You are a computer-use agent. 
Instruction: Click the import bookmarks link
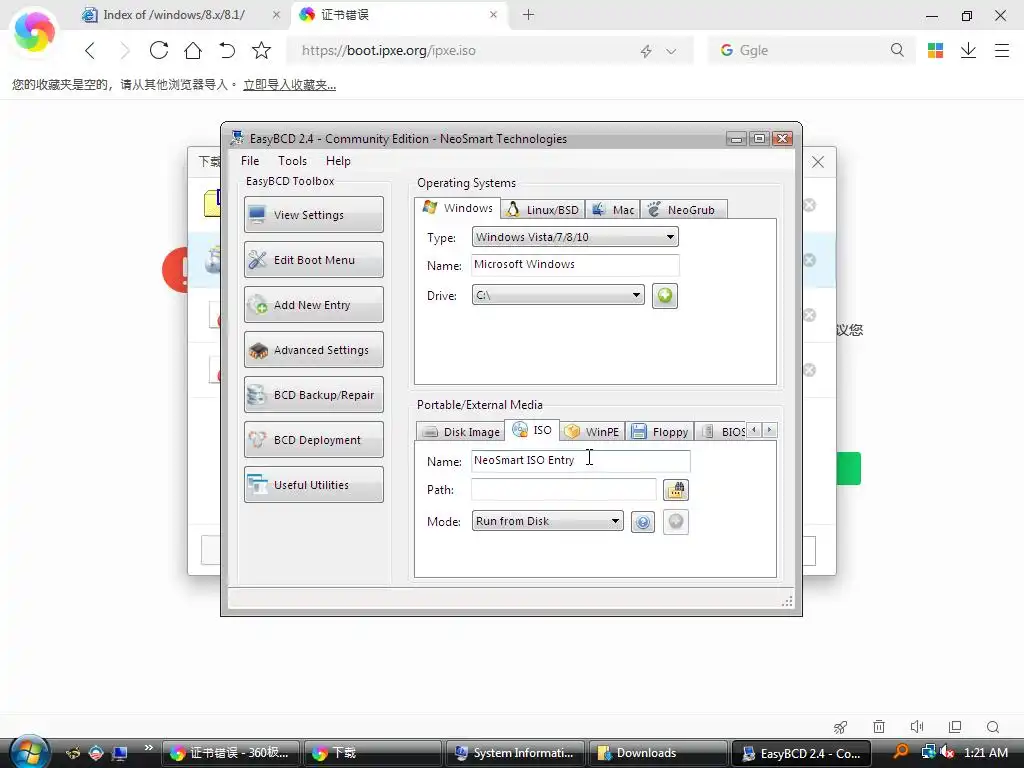289,85
